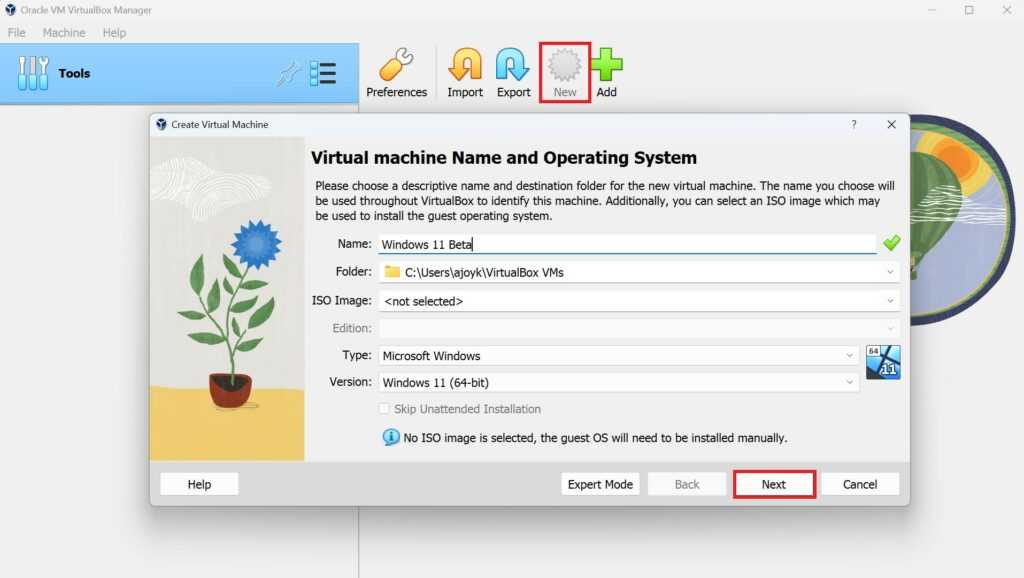Click the Next button
The image size is (1024, 578).
click(x=774, y=485)
